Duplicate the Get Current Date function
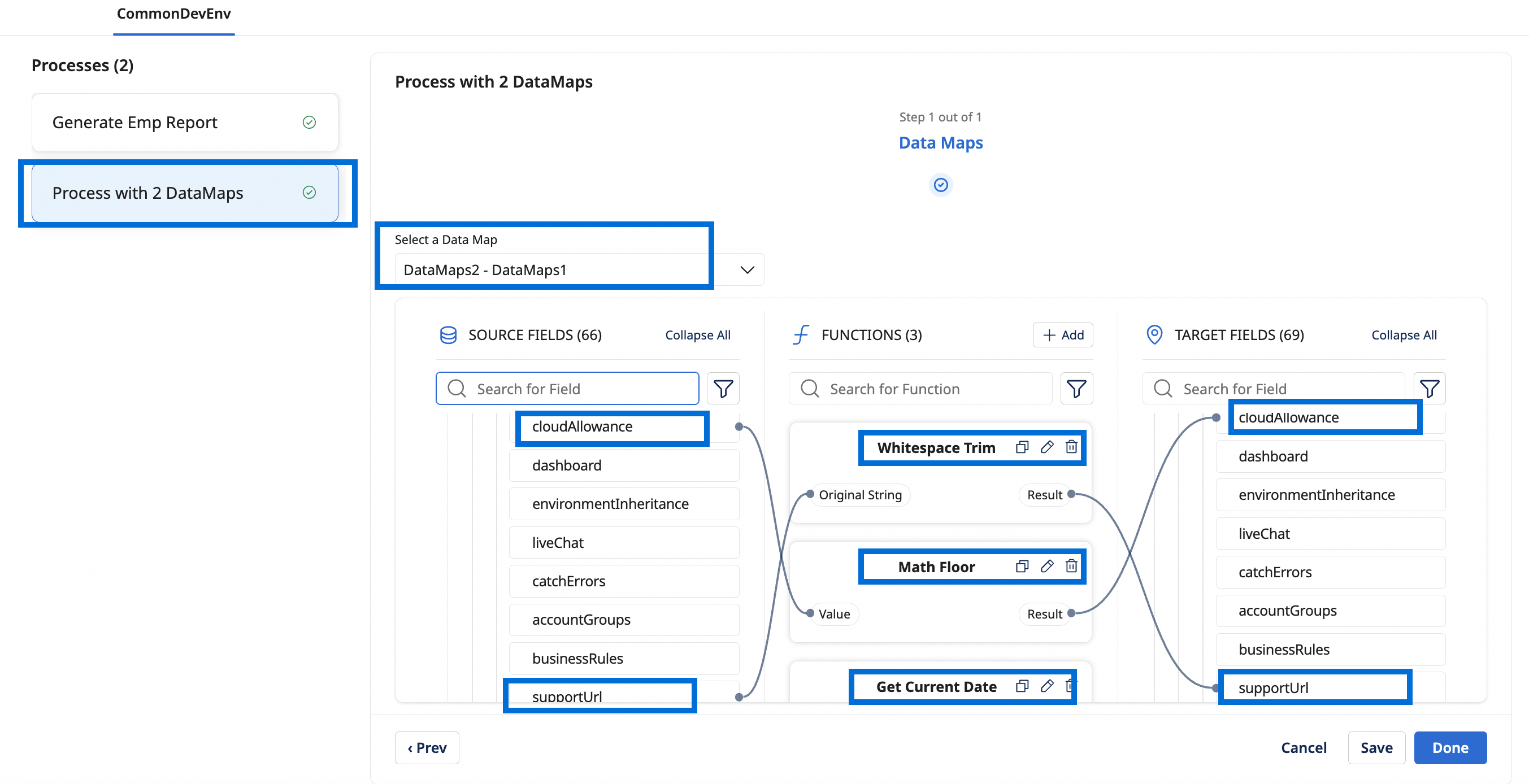Image resolution: width=1529 pixels, height=784 pixels. click(1022, 686)
